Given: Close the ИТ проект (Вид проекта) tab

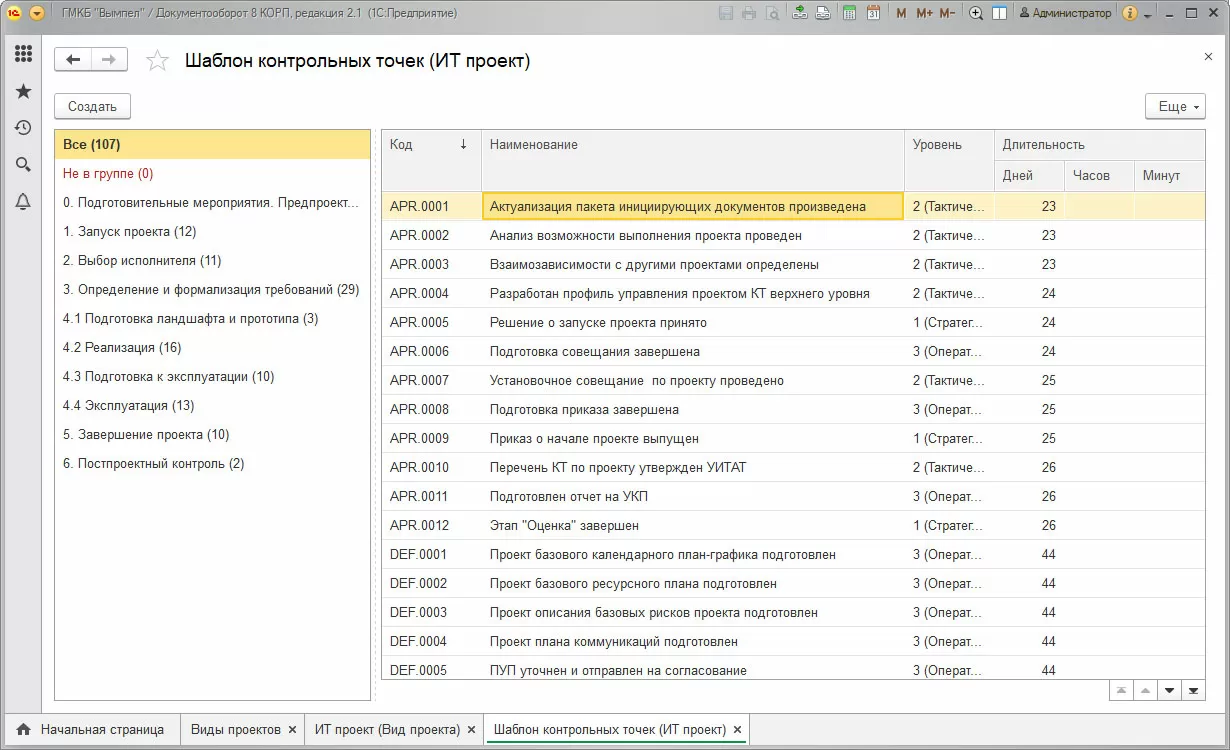Looking at the screenshot, I should [x=473, y=730].
